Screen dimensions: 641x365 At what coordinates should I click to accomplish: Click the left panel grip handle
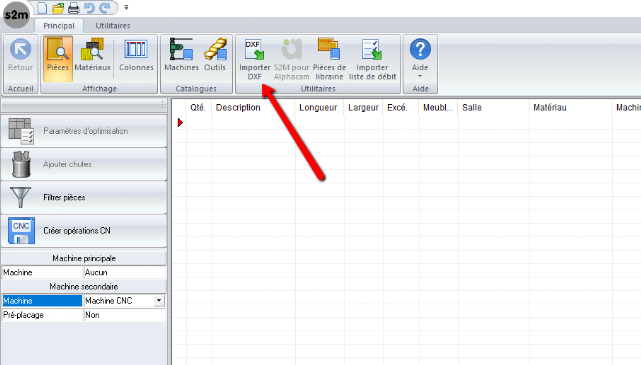[x=163, y=105]
